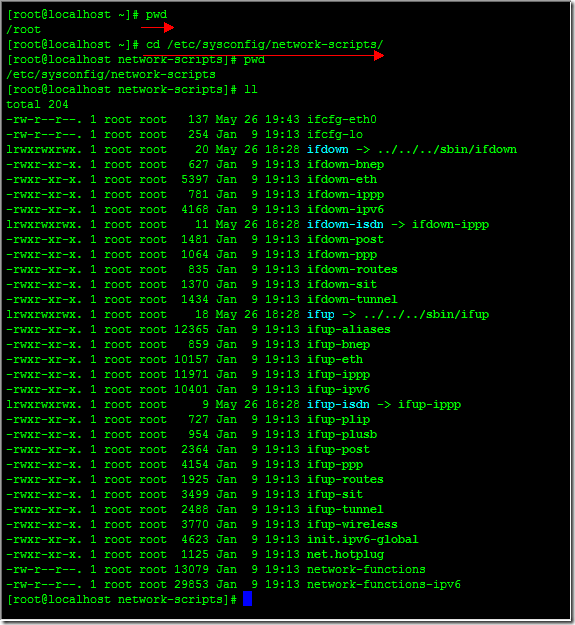Select the ifup-plip file name

[338, 420]
